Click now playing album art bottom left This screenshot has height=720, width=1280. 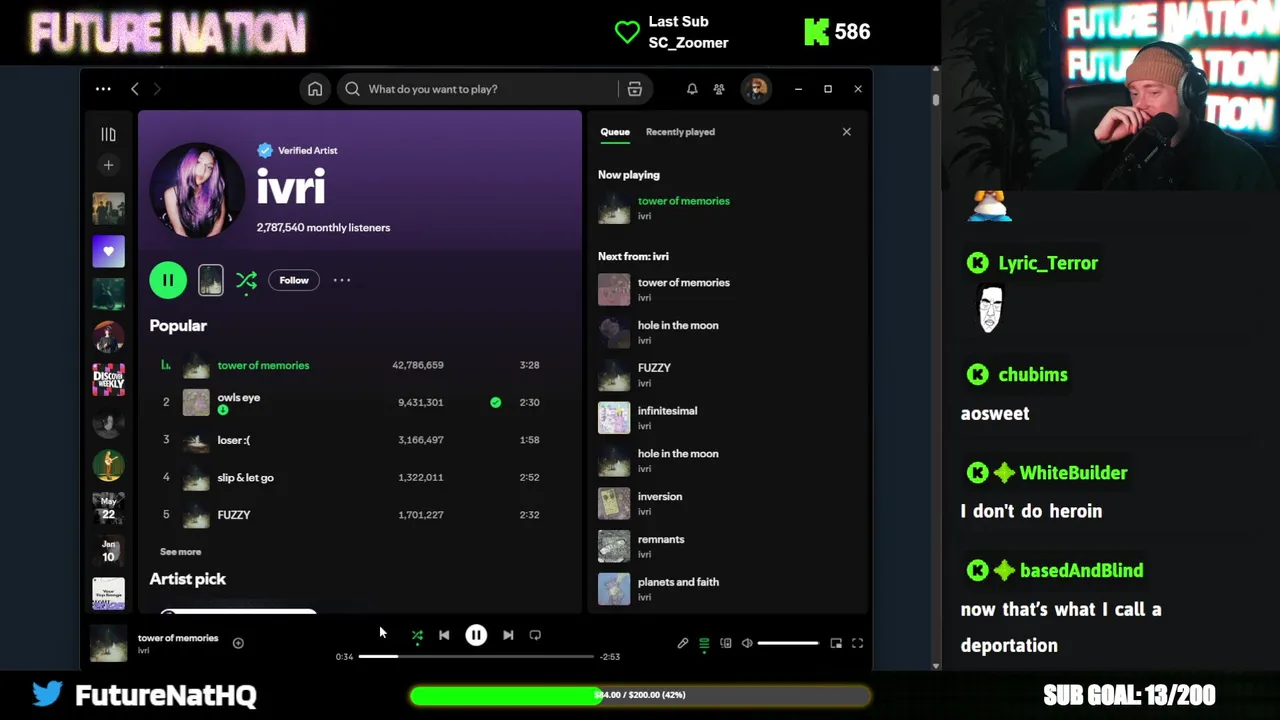[x=108, y=643]
